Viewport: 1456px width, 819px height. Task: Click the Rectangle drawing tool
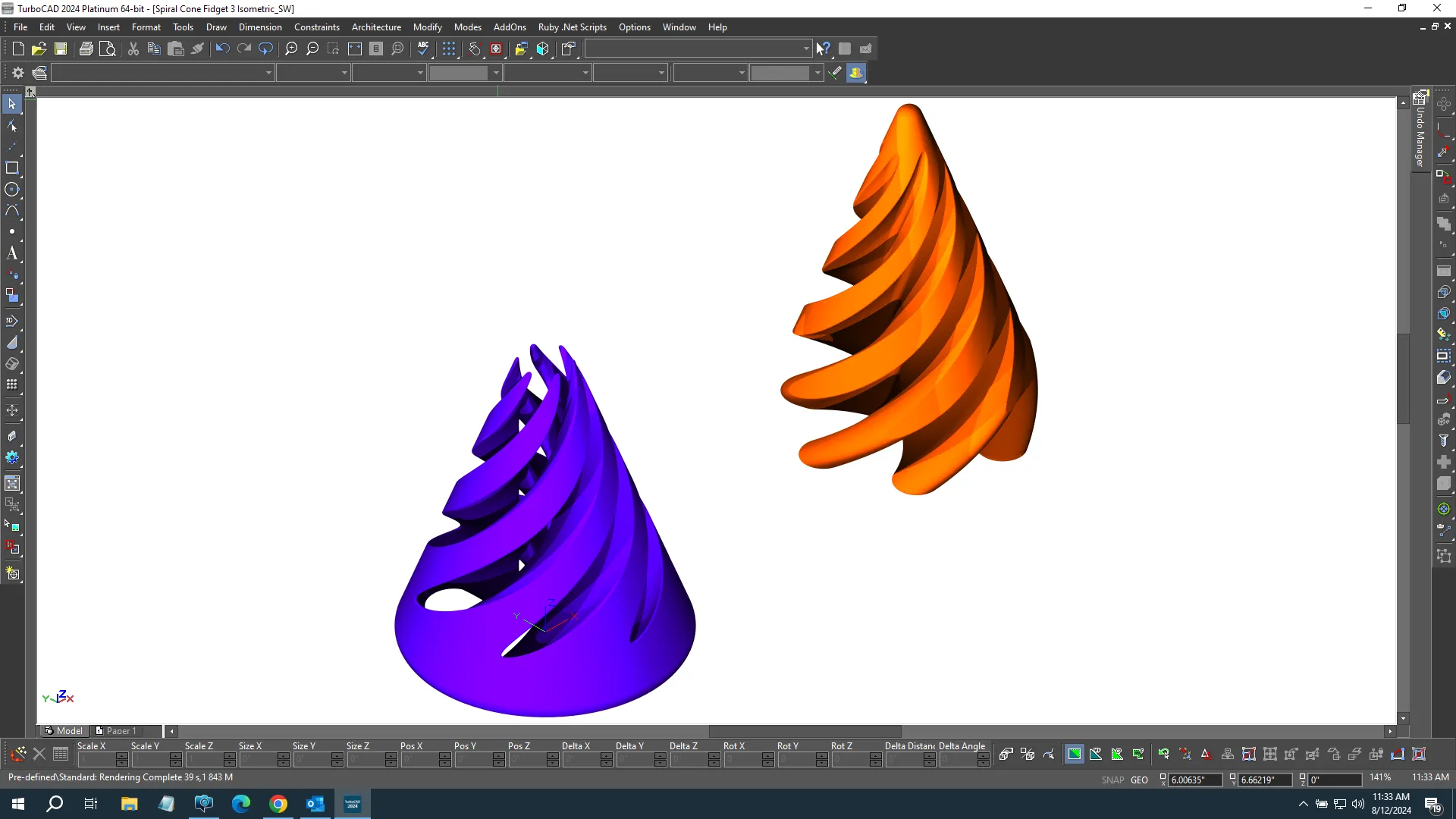tap(12, 168)
